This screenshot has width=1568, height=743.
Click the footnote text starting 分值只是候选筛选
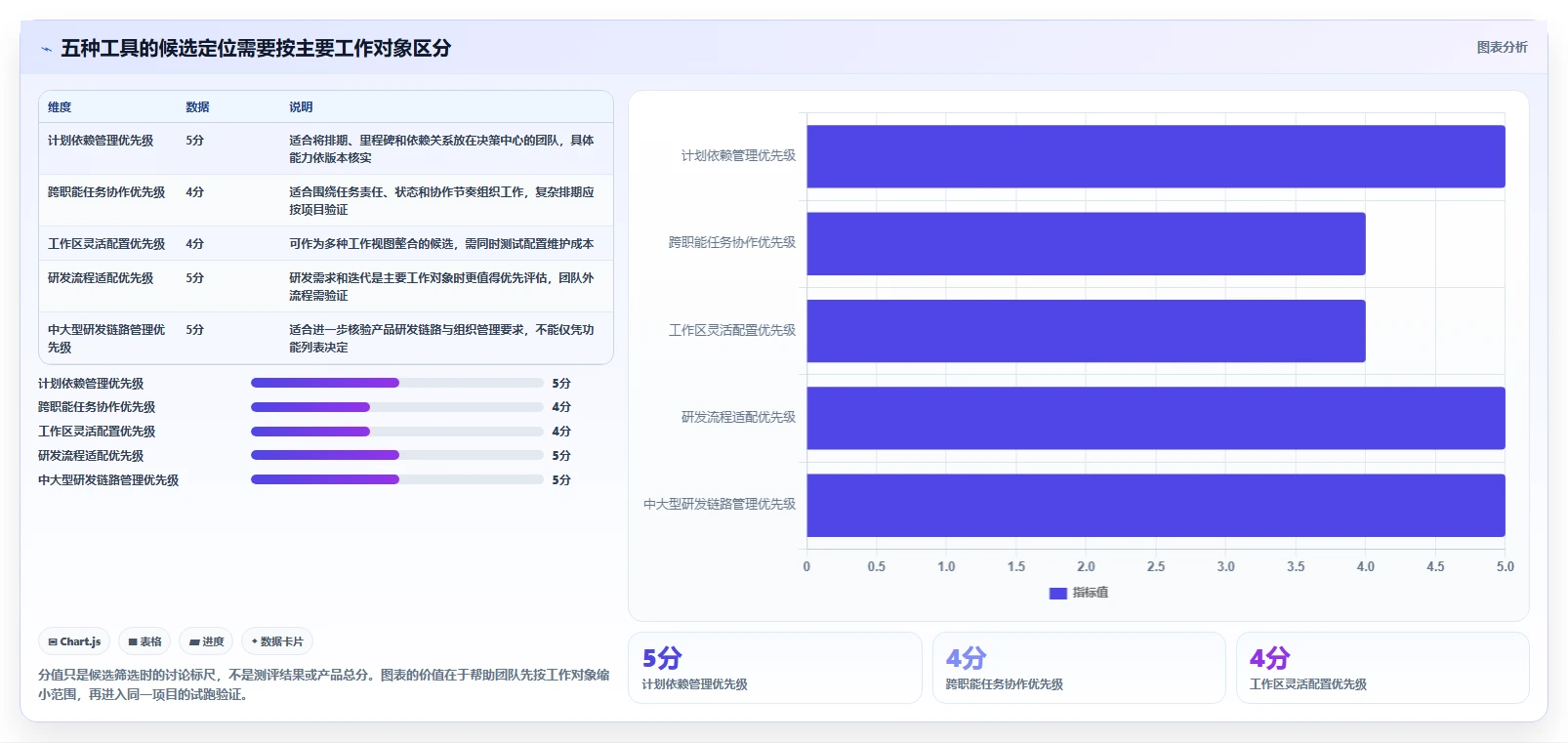pyautogui.click(x=323, y=684)
